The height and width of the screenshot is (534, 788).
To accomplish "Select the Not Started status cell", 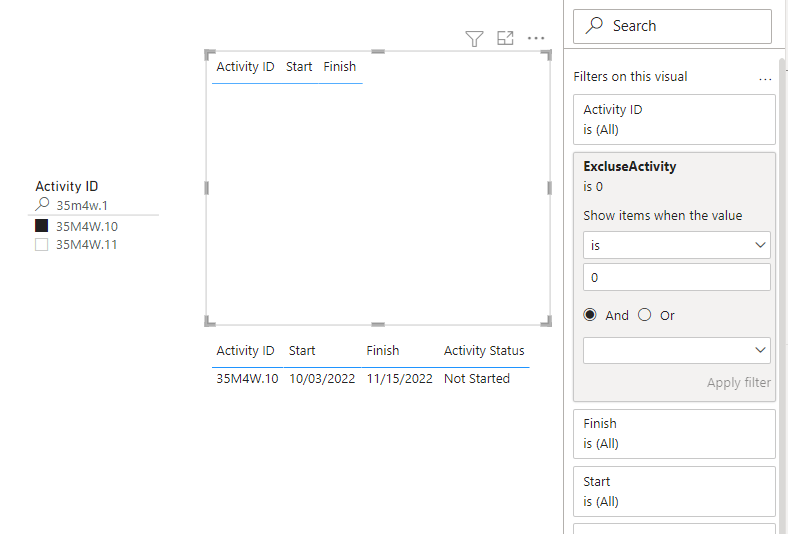I will point(477,378).
